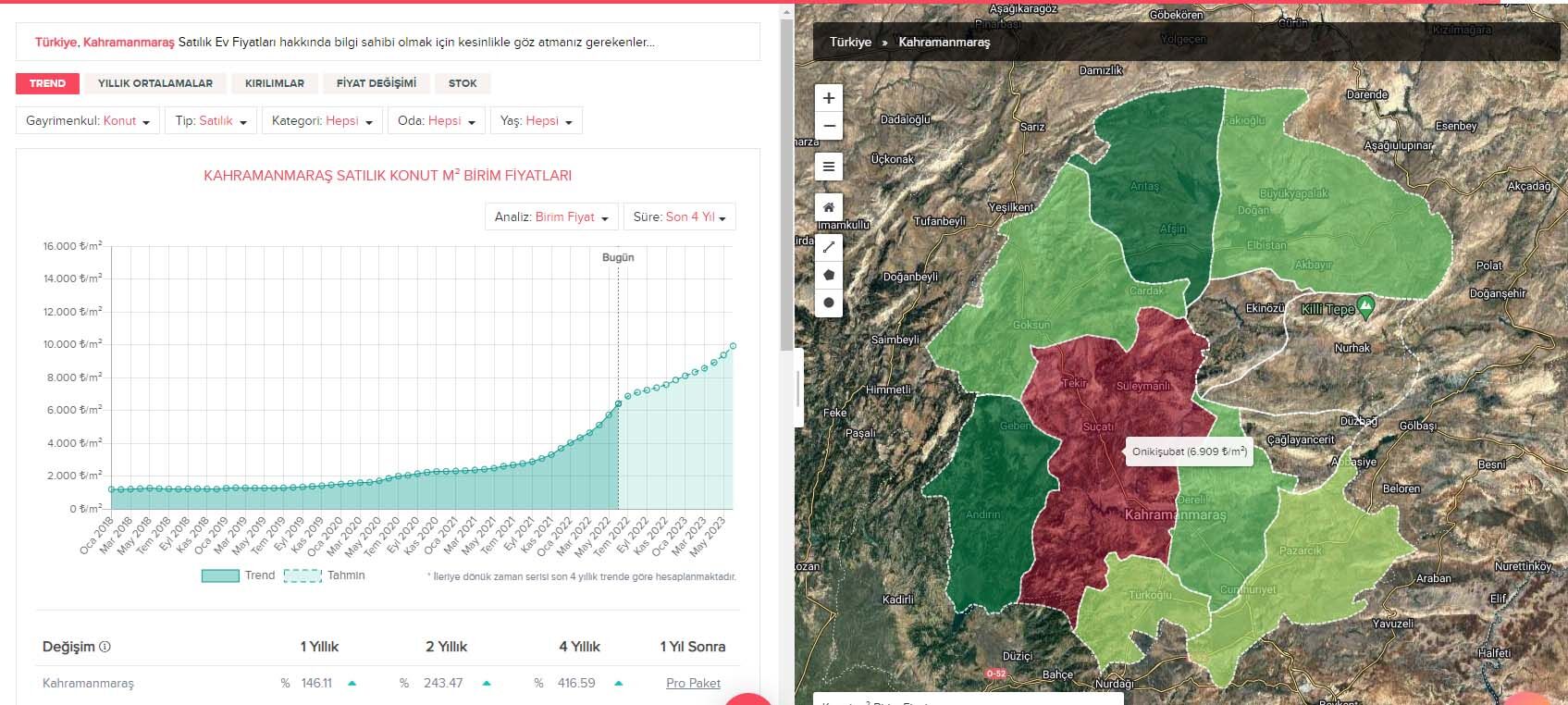Select the line drawing tool on map
1568x705 pixels.
point(828,247)
